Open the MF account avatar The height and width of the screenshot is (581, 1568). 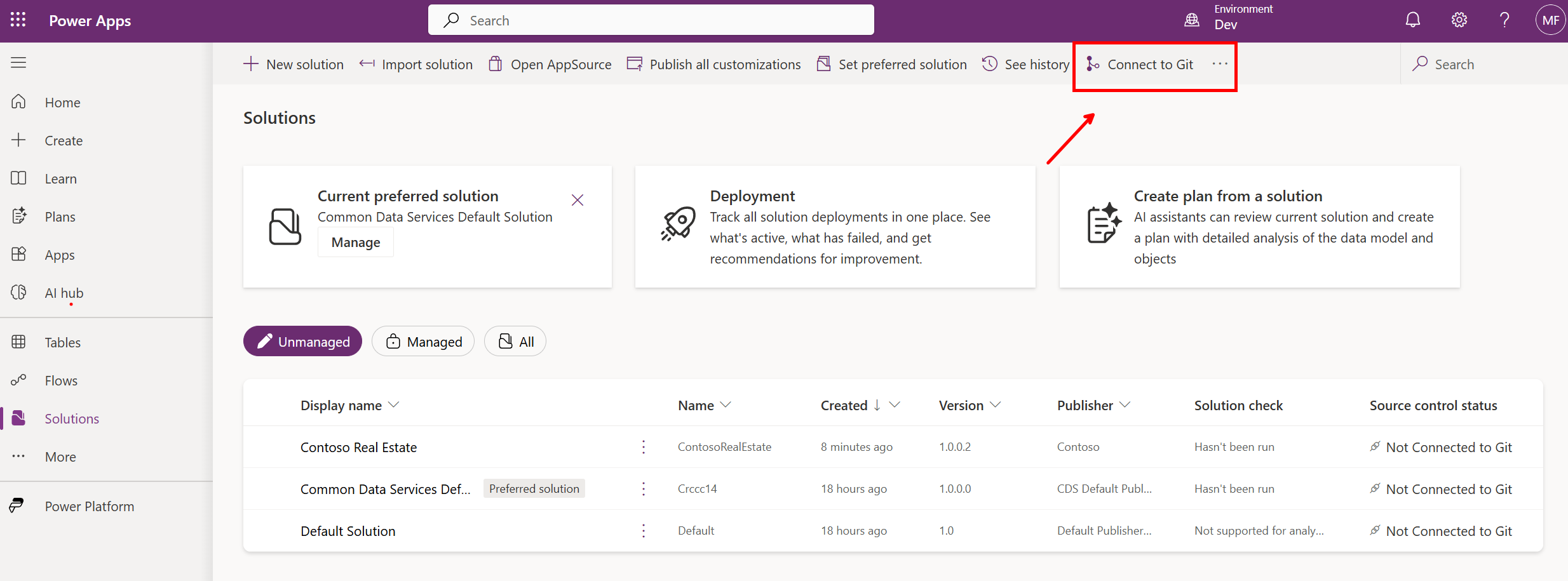point(1550,20)
